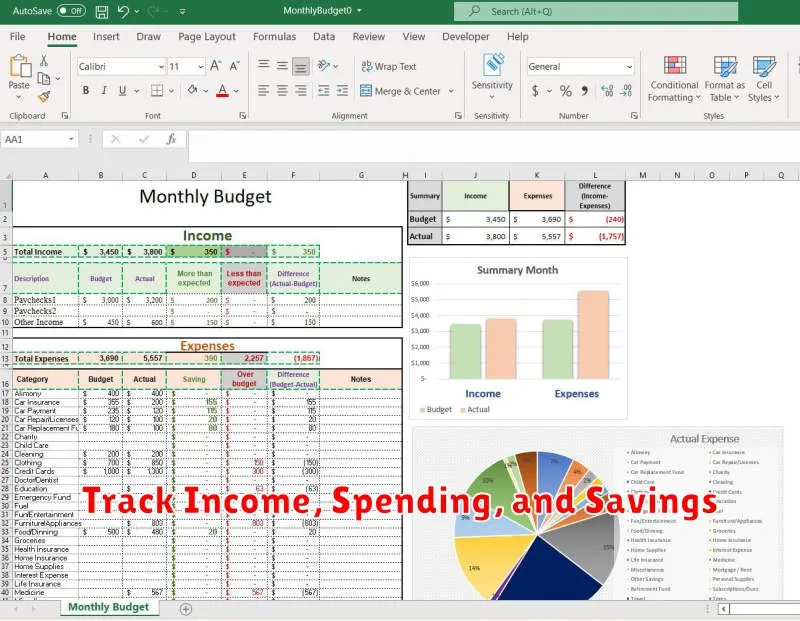Switch to the Page Layout tab
This screenshot has width=800, height=621.
(207, 37)
